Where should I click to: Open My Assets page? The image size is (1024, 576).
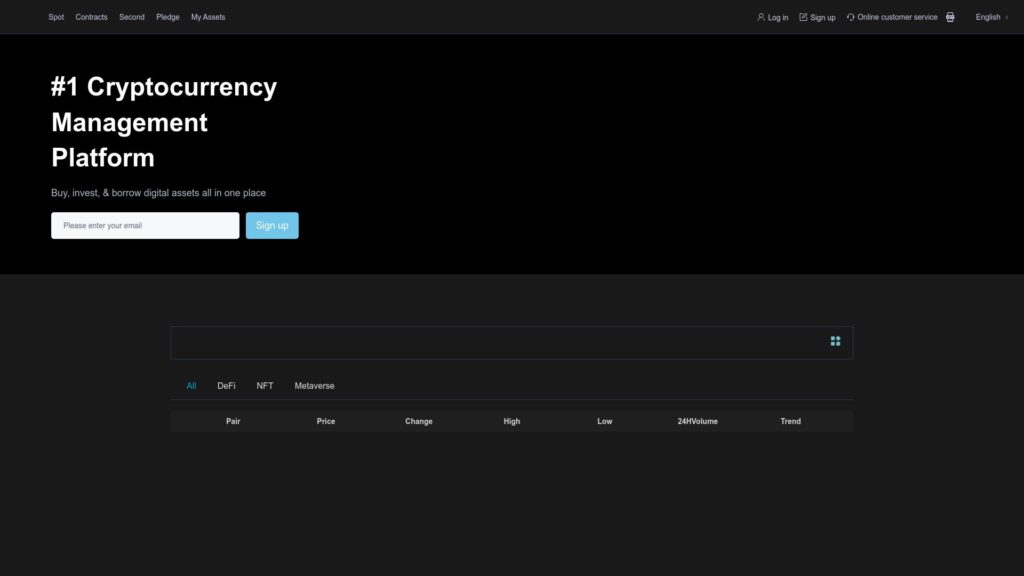pos(206,17)
